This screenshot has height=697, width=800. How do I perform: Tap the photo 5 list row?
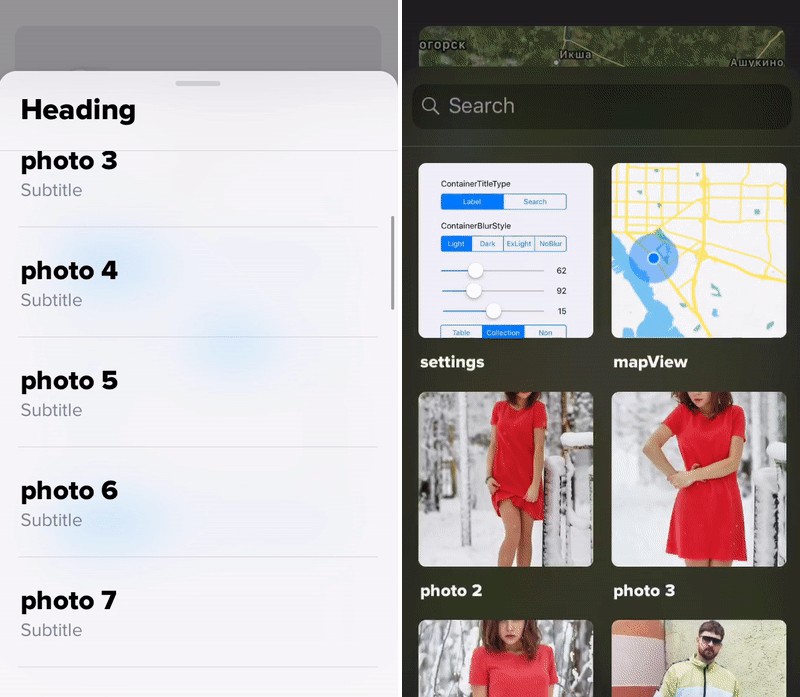pyautogui.click(x=198, y=393)
